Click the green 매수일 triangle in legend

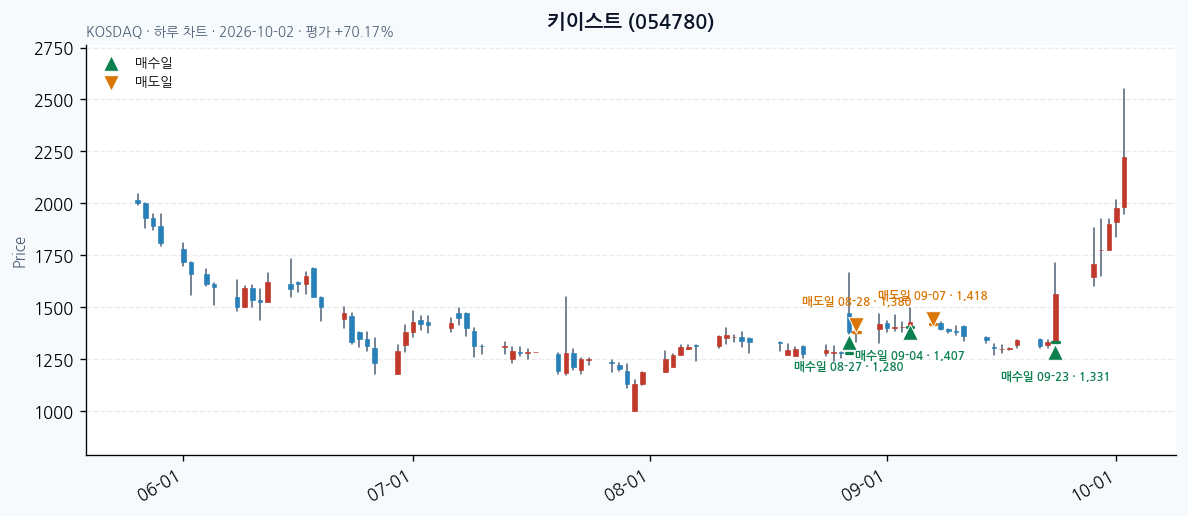pos(111,64)
